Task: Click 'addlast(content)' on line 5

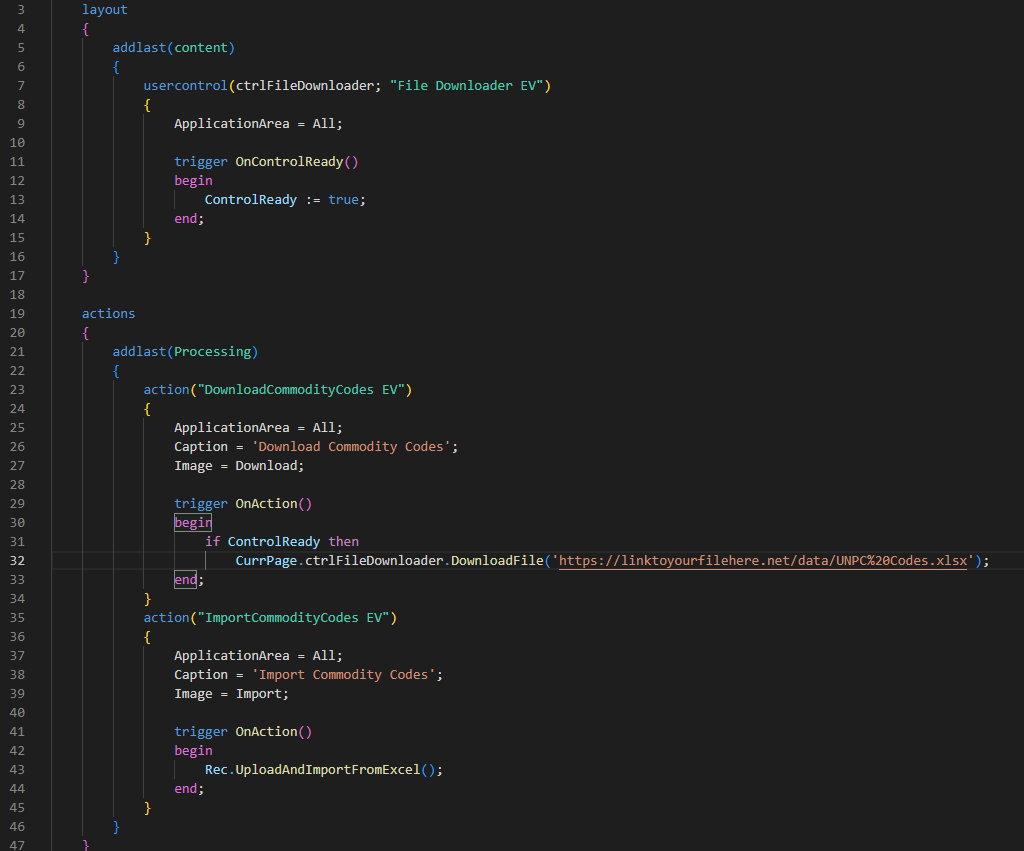Action: coord(174,48)
